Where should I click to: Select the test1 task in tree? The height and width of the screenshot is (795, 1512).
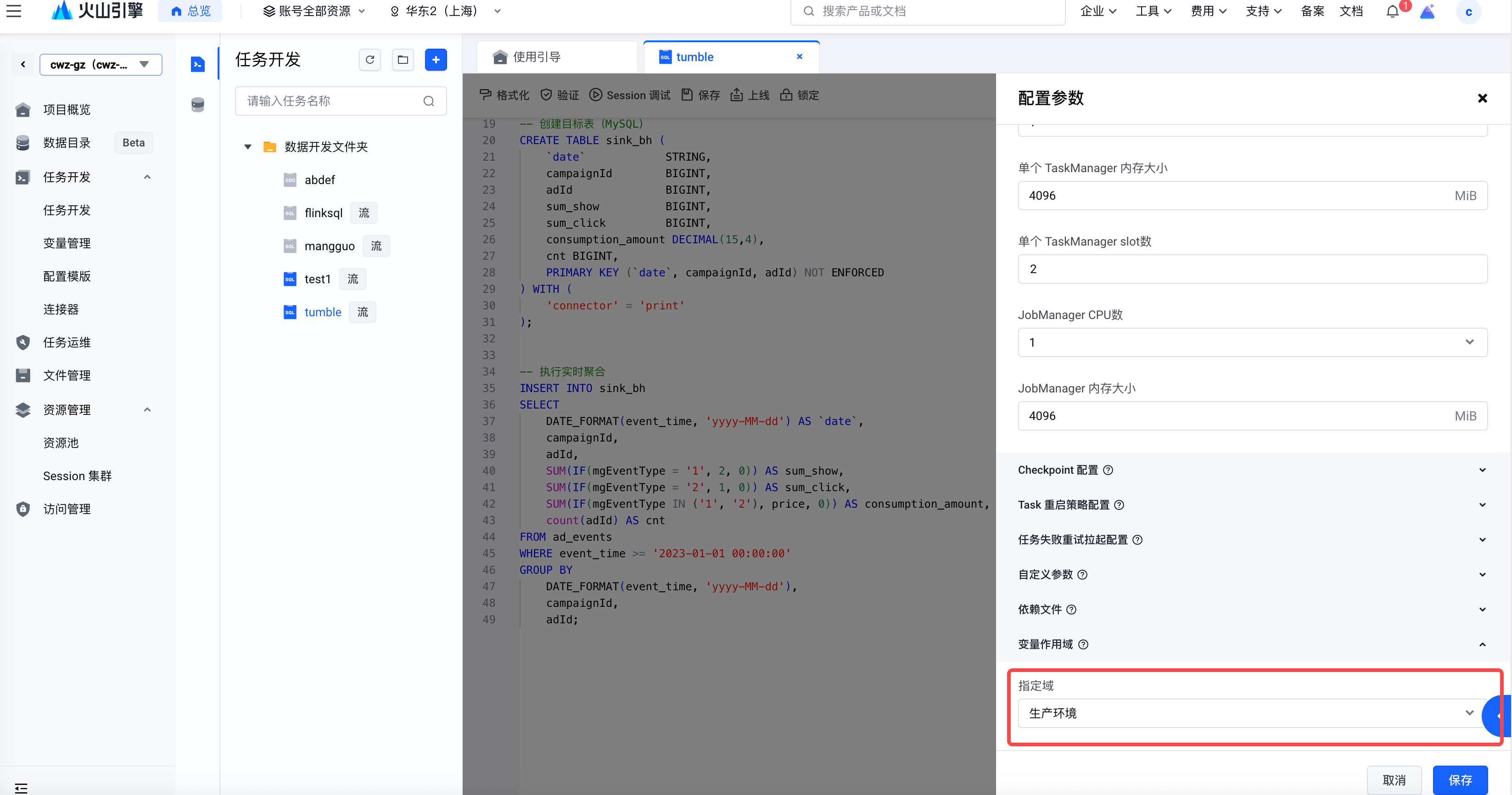tap(317, 279)
